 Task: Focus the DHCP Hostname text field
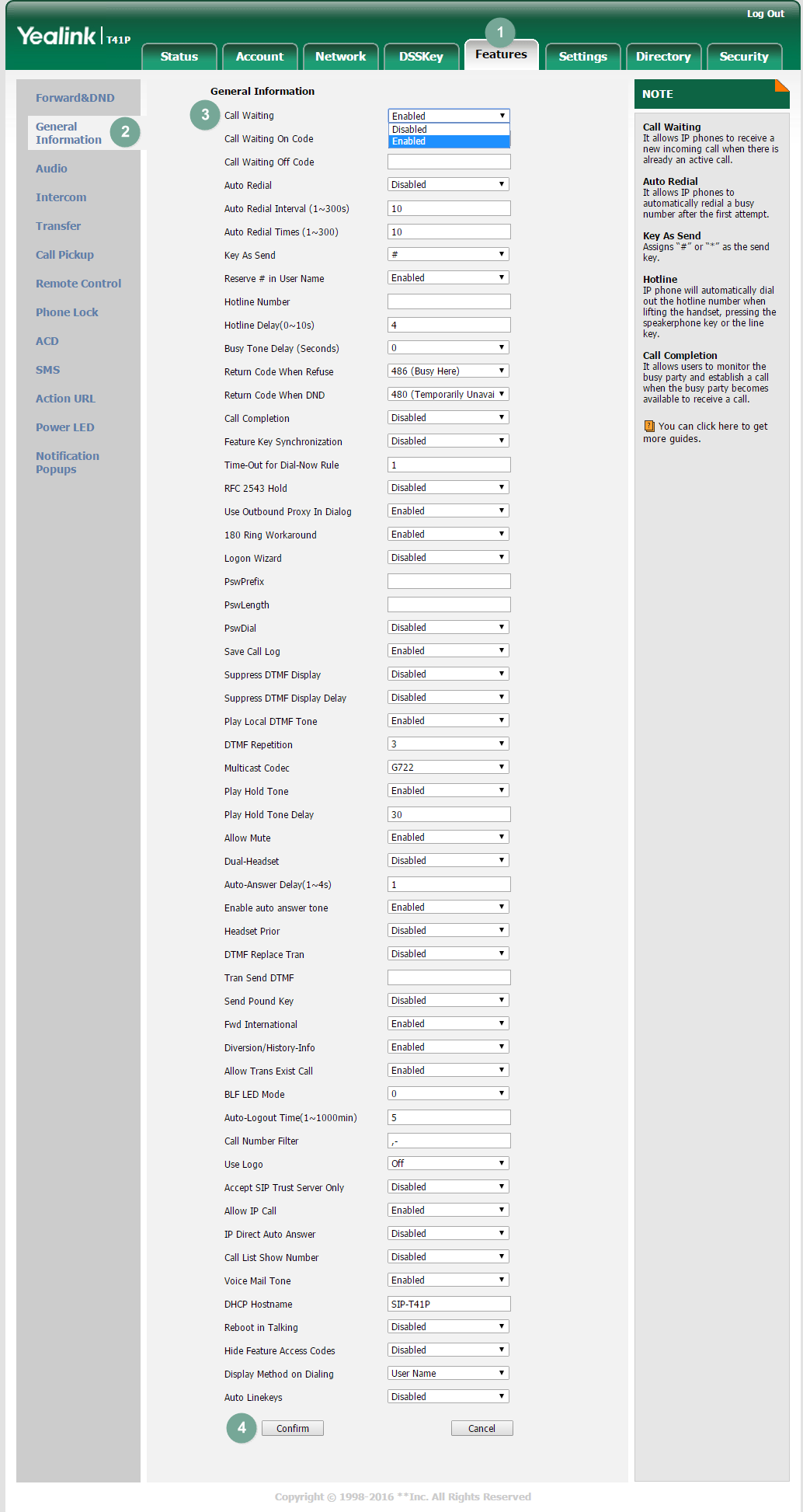click(x=449, y=1304)
